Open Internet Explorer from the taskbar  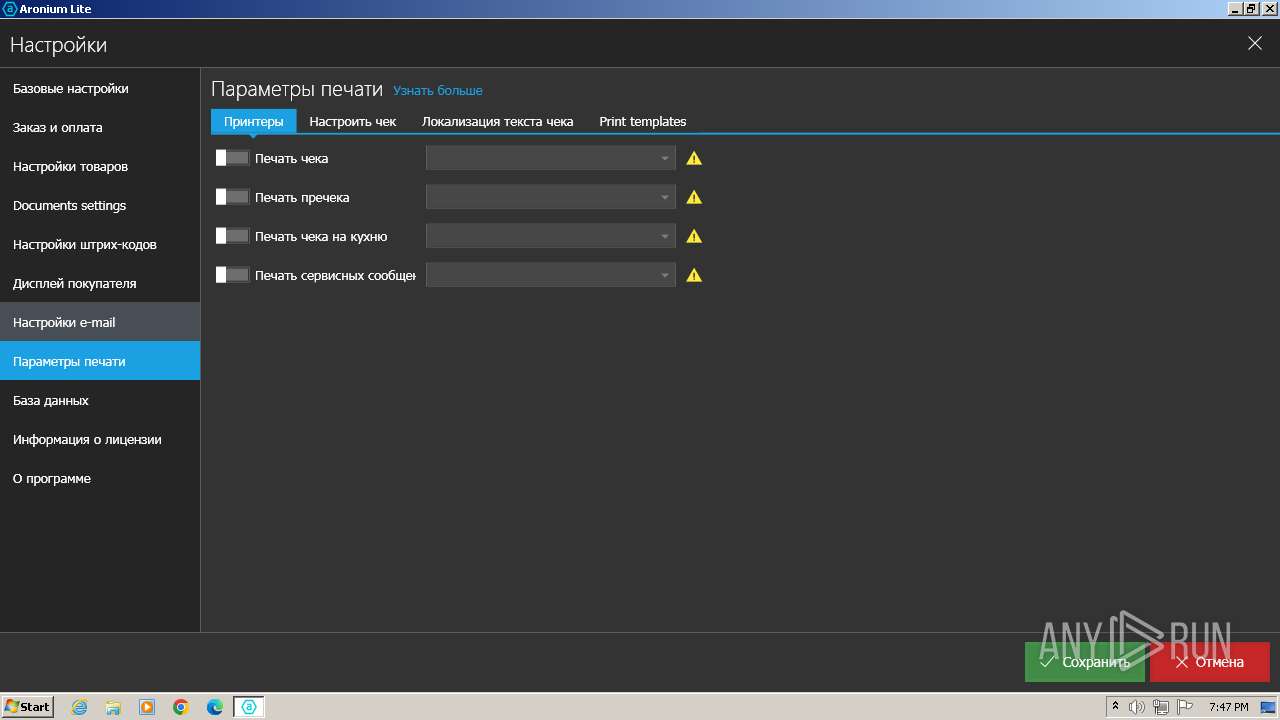[x=79, y=707]
